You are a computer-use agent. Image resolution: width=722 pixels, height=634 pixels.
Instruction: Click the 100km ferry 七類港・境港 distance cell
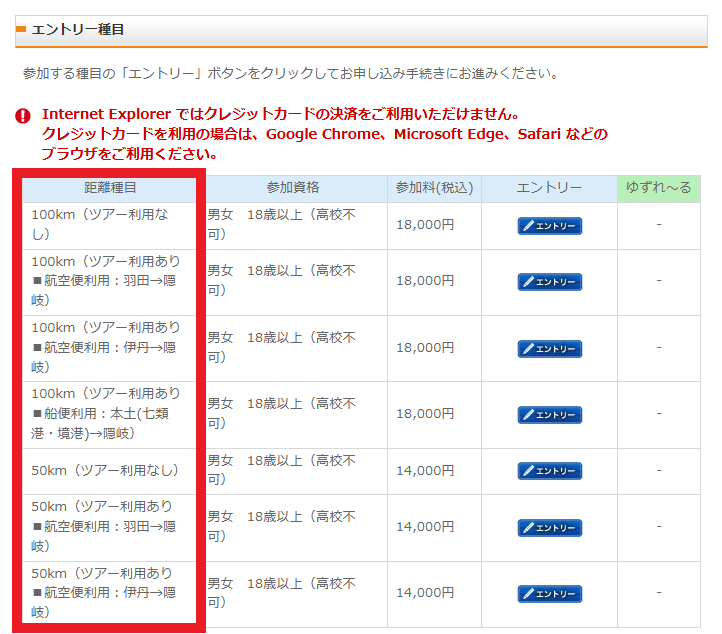[x=110, y=414]
